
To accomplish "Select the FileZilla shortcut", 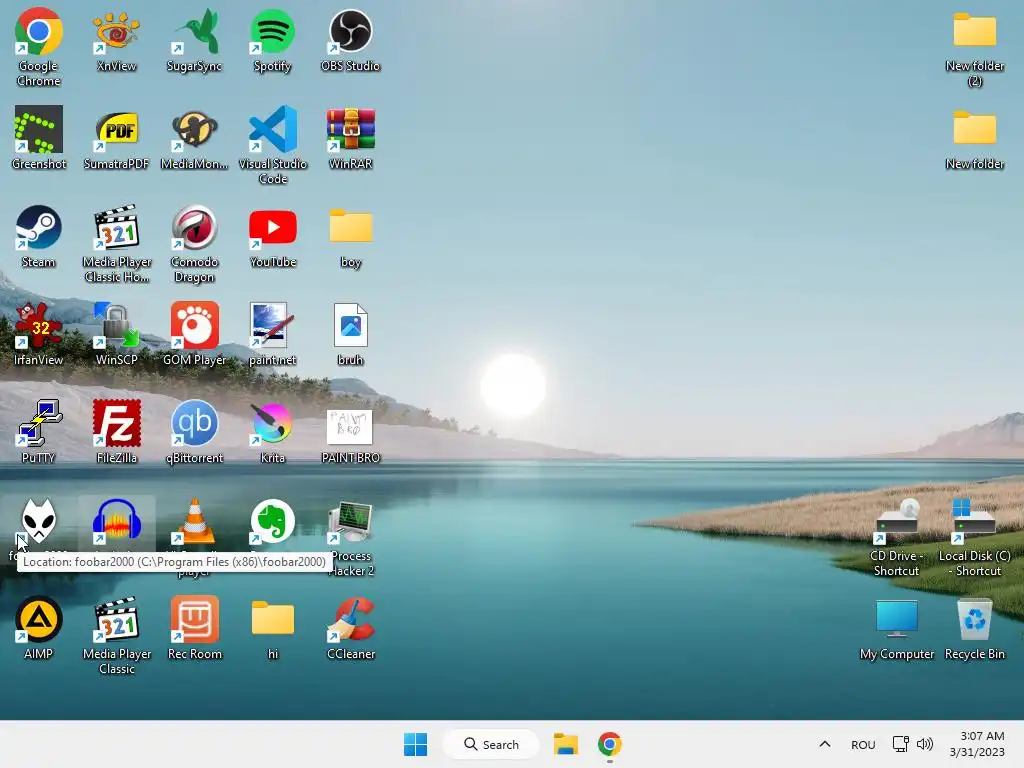I will (116, 423).
